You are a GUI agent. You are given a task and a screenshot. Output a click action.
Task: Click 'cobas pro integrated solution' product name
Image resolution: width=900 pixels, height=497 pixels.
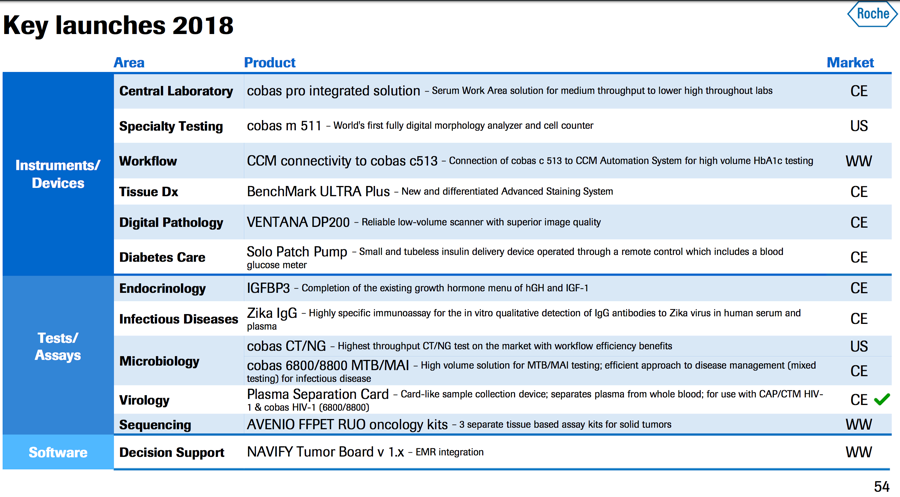click(333, 91)
